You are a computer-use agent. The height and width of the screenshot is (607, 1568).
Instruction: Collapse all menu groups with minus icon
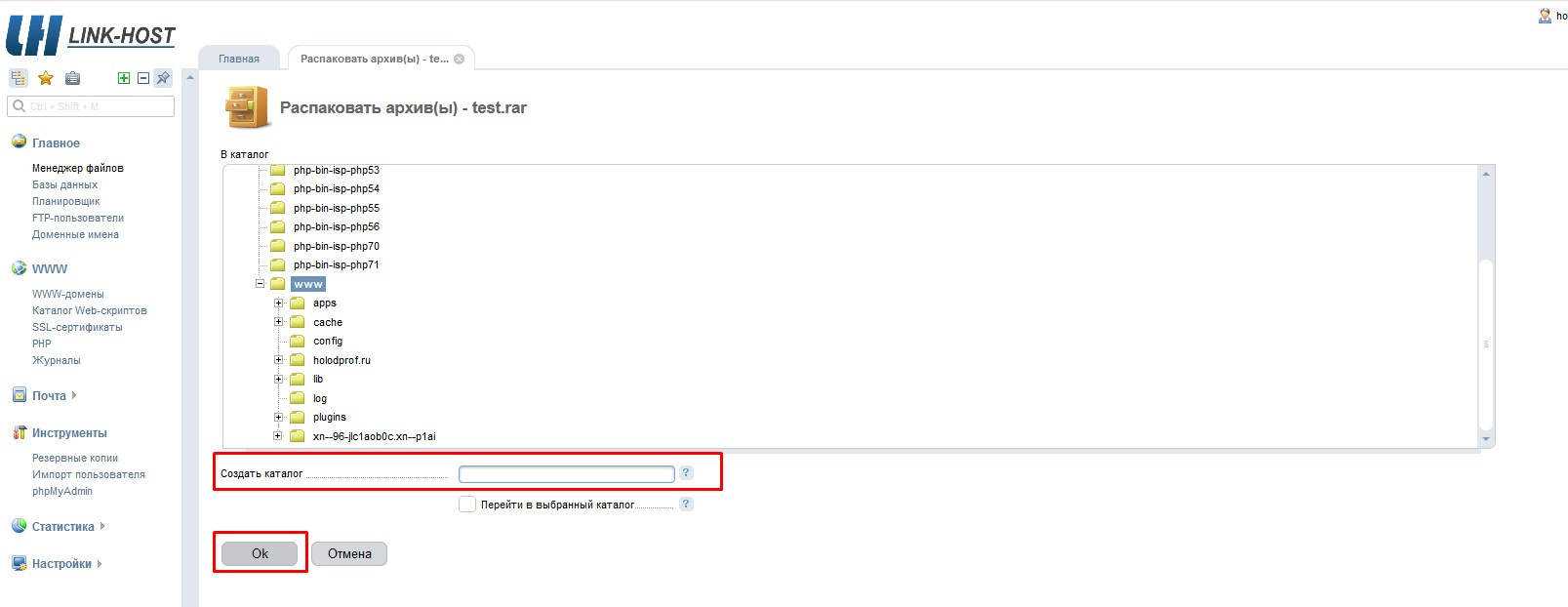click(143, 78)
